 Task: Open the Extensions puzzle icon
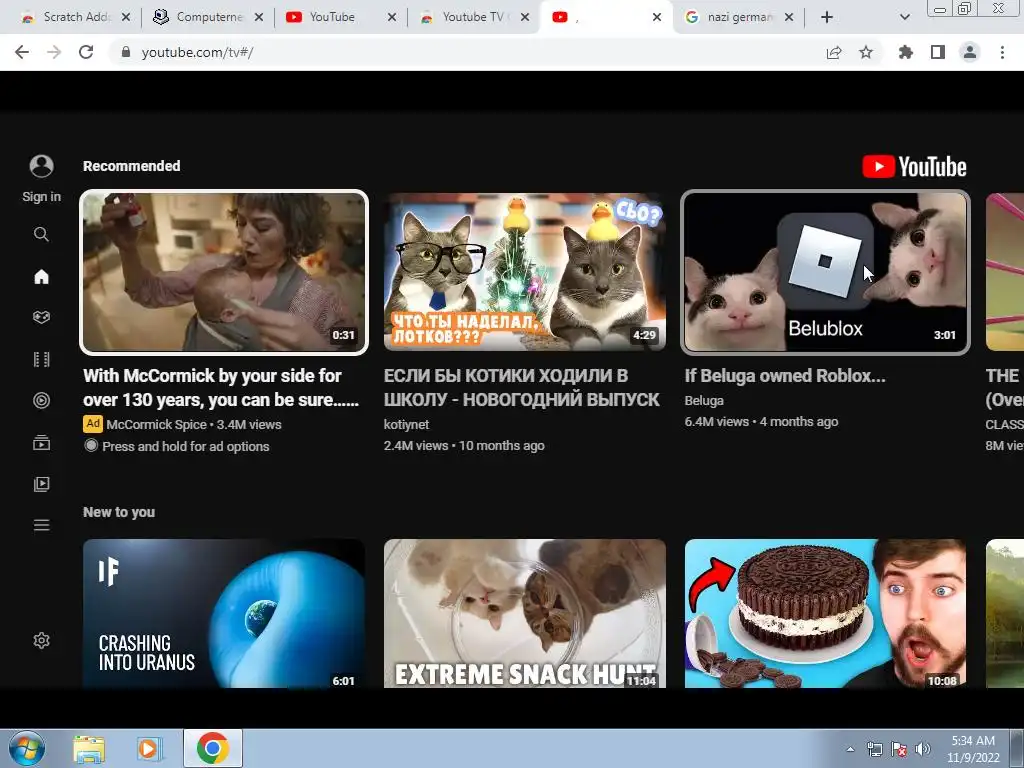click(906, 52)
